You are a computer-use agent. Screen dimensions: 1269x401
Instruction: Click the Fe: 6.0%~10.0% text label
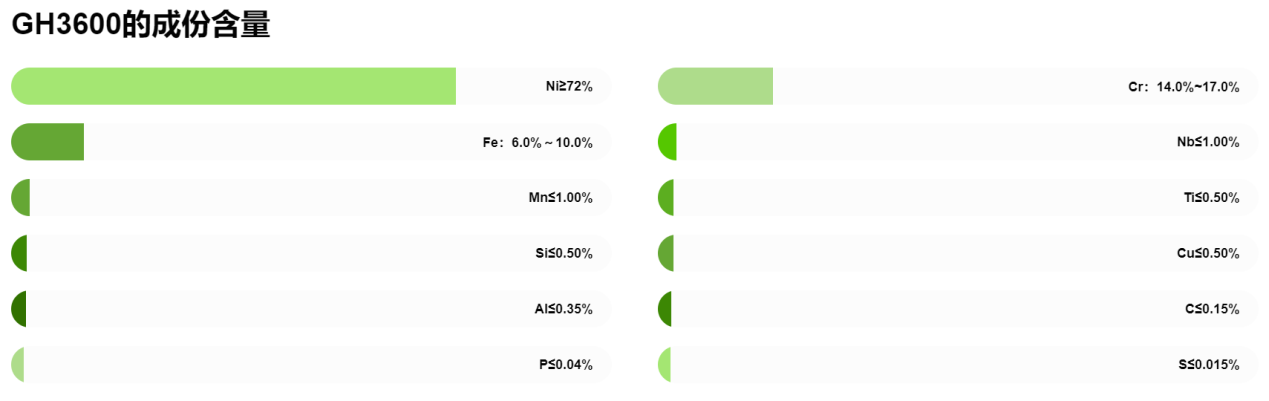point(538,143)
